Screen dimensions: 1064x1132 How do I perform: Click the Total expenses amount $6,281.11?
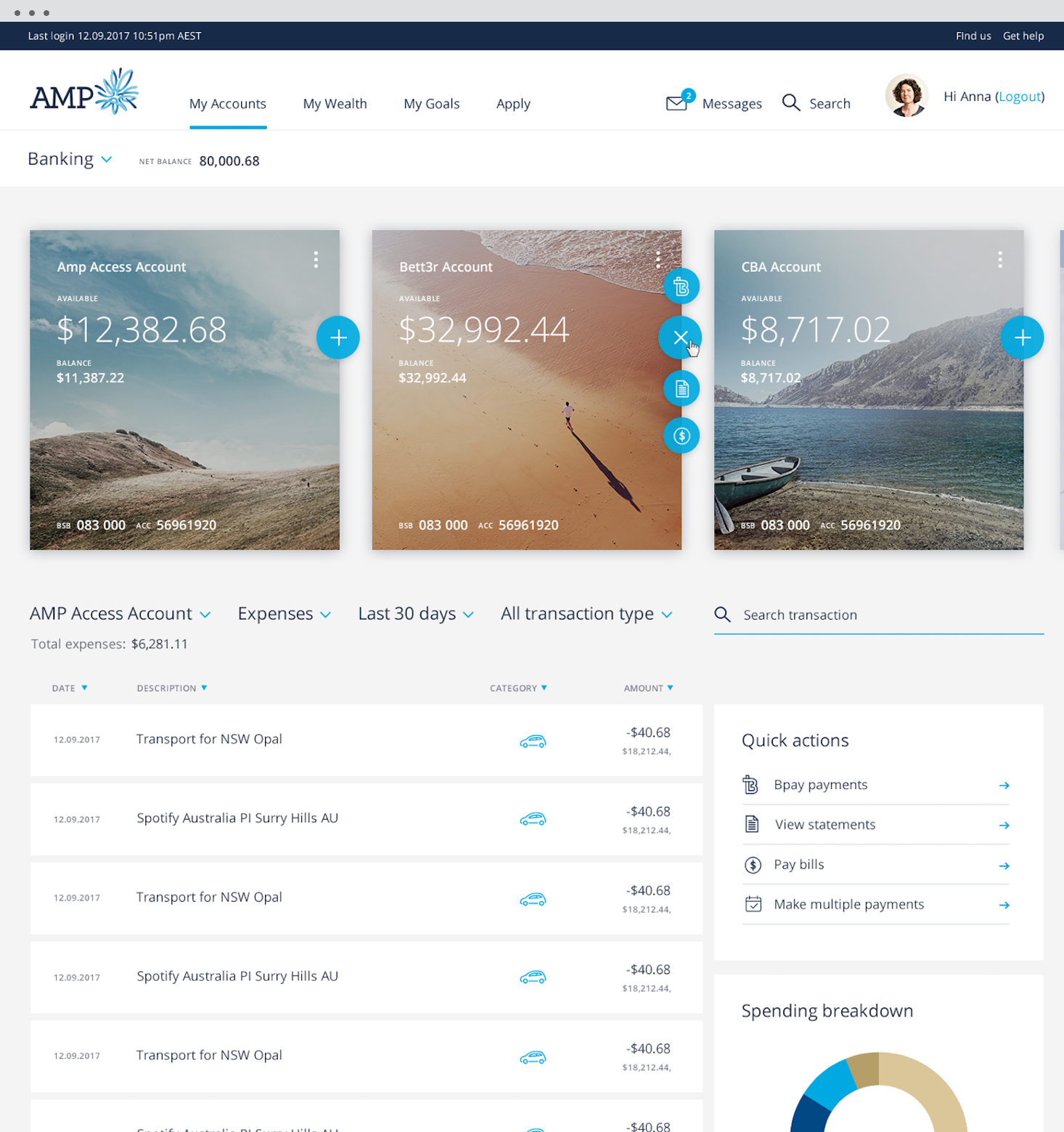point(160,644)
